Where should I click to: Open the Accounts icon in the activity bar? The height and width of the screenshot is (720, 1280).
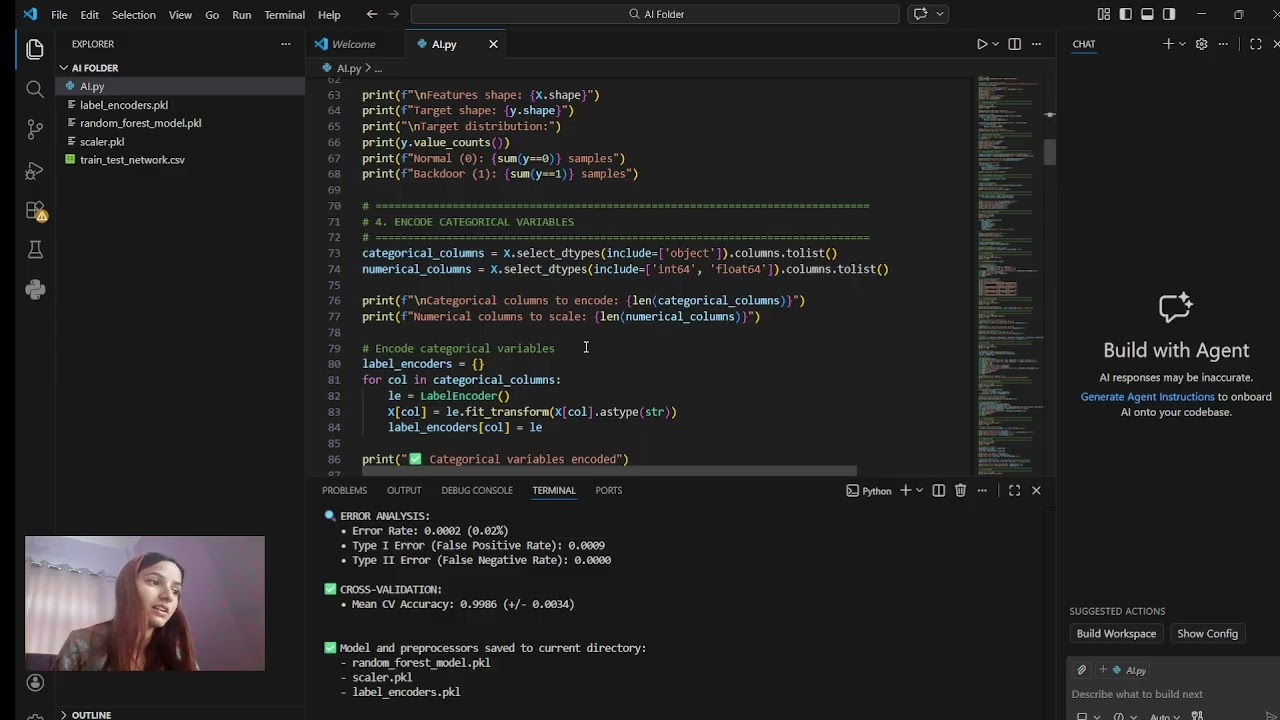[x=35, y=682]
